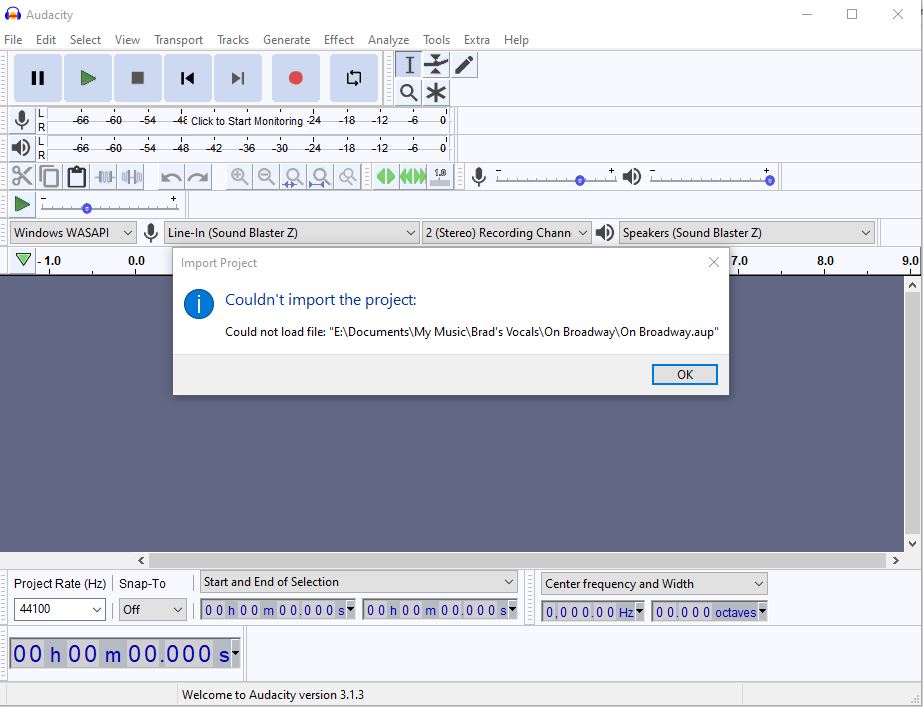Open the Line-In recording device dropdown
The image size is (923, 707).
click(291, 233)
